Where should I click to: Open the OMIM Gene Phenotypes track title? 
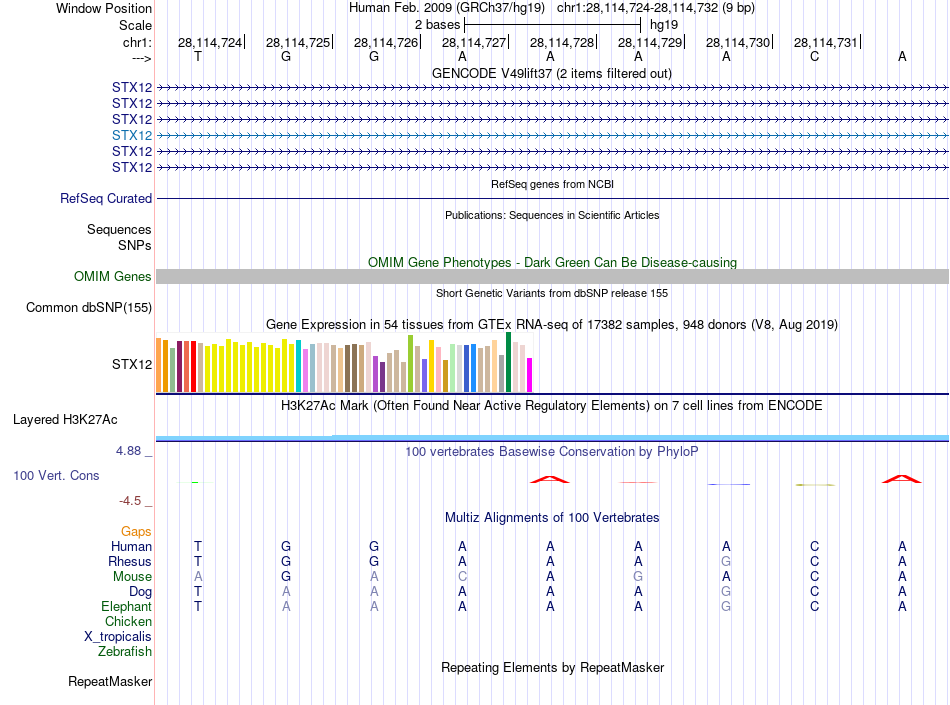point(551,262)
